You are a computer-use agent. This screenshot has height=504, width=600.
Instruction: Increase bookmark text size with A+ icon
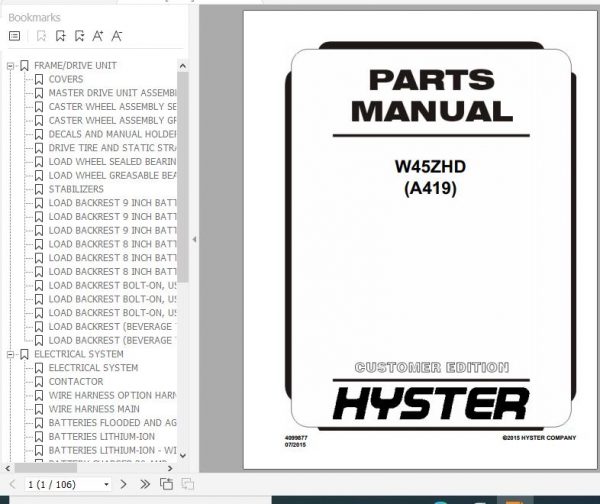point(98,36)
